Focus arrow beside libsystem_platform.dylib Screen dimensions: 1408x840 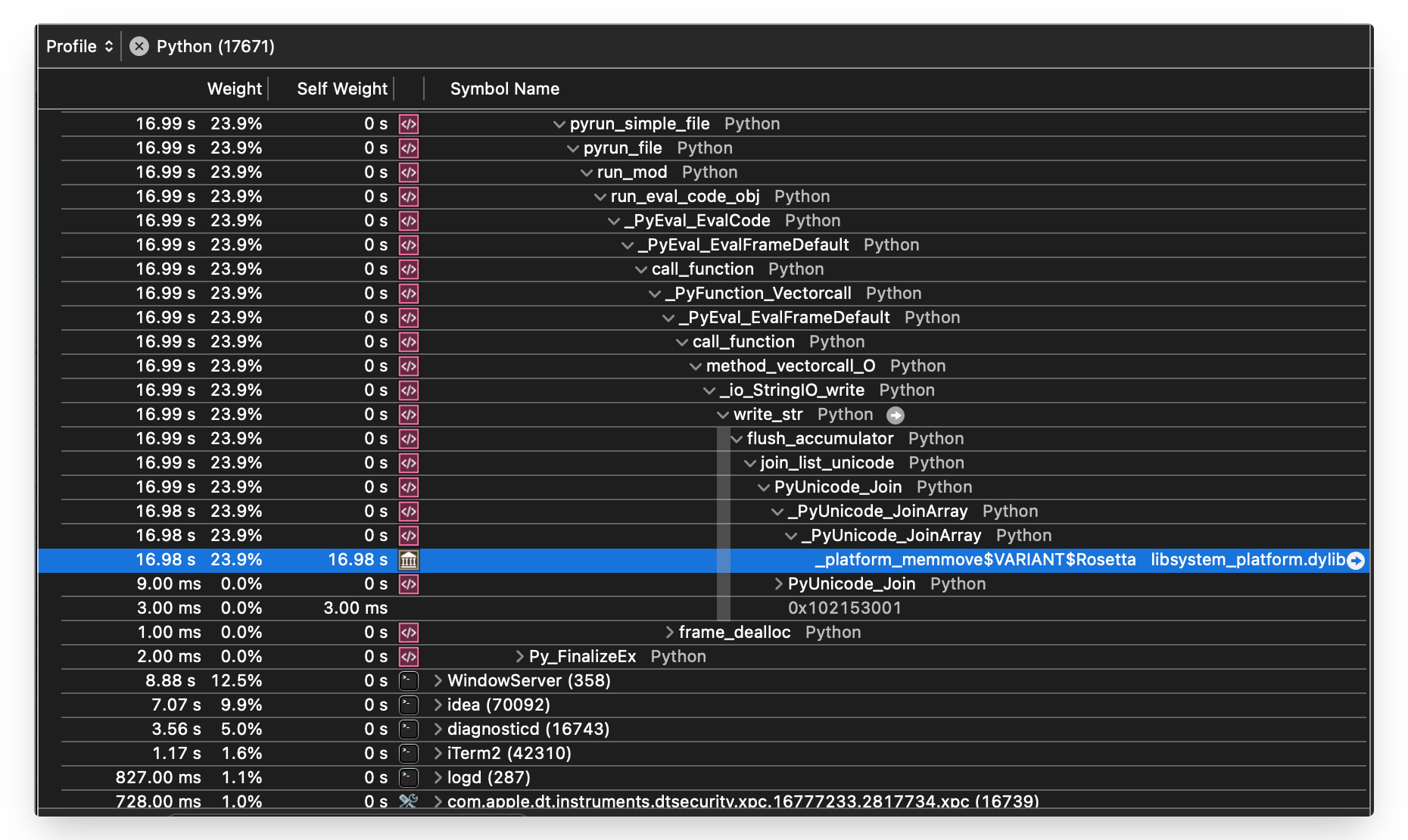pos(1356,560)
